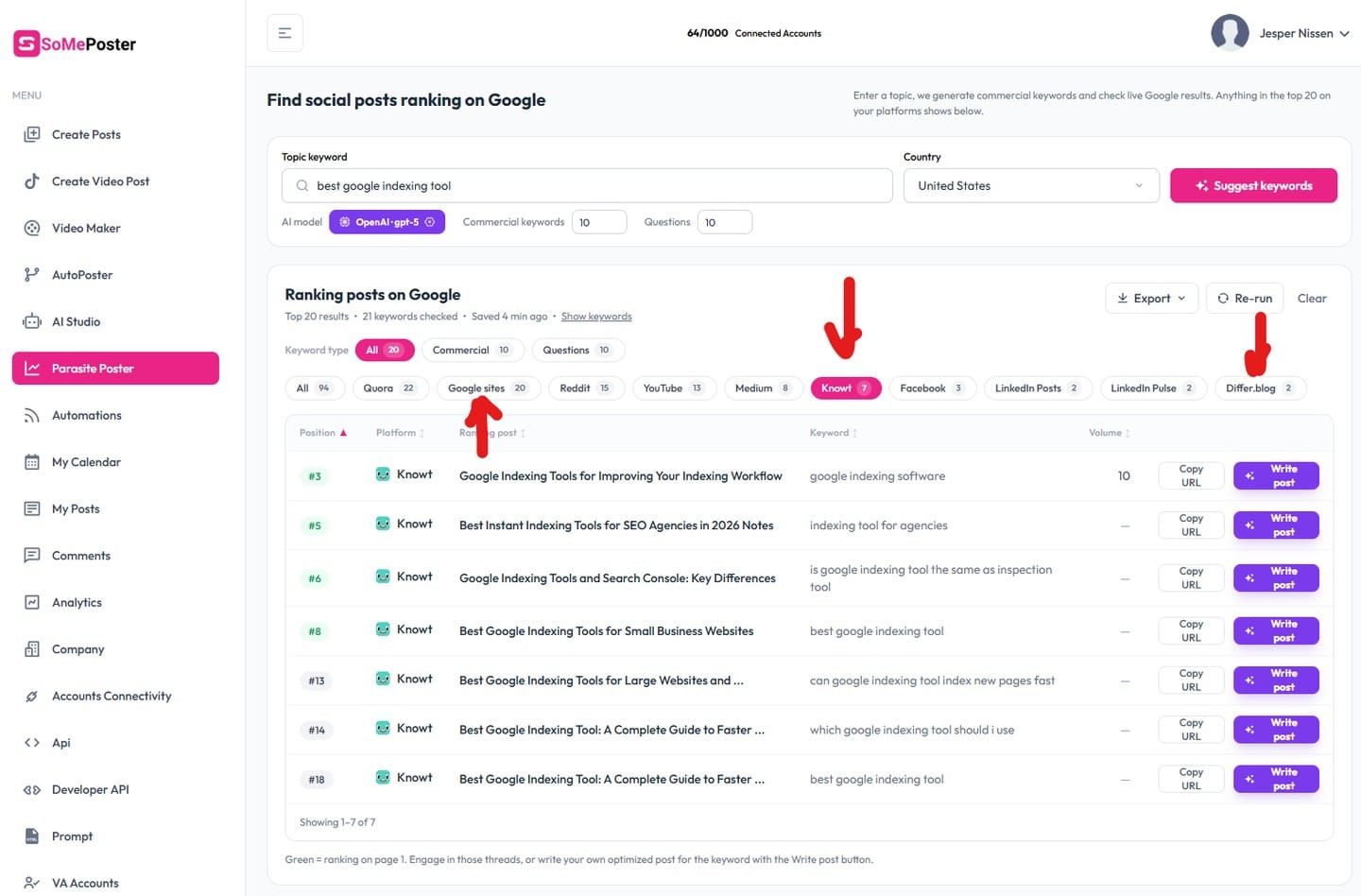This screenshot has width=1361, height=896.
Task: Click the Re-run button
Action: 1245,298
